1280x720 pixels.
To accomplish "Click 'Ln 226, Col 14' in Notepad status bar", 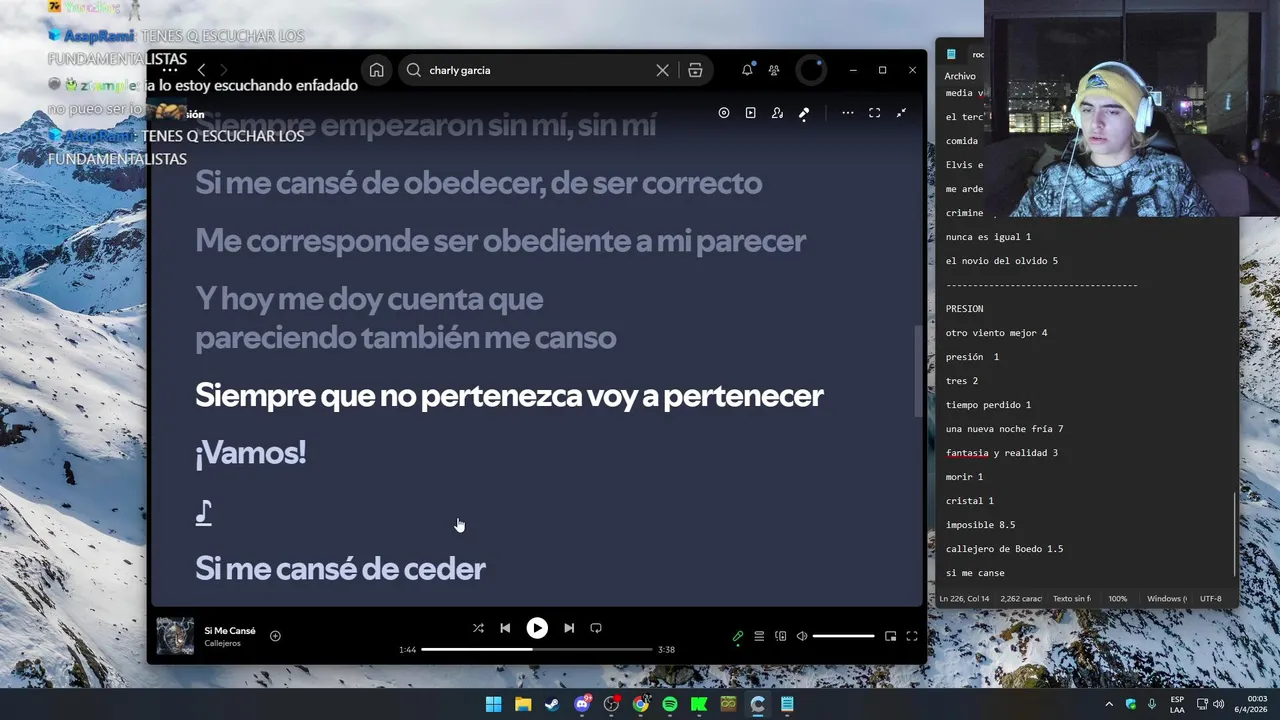I will coord(964,599).
